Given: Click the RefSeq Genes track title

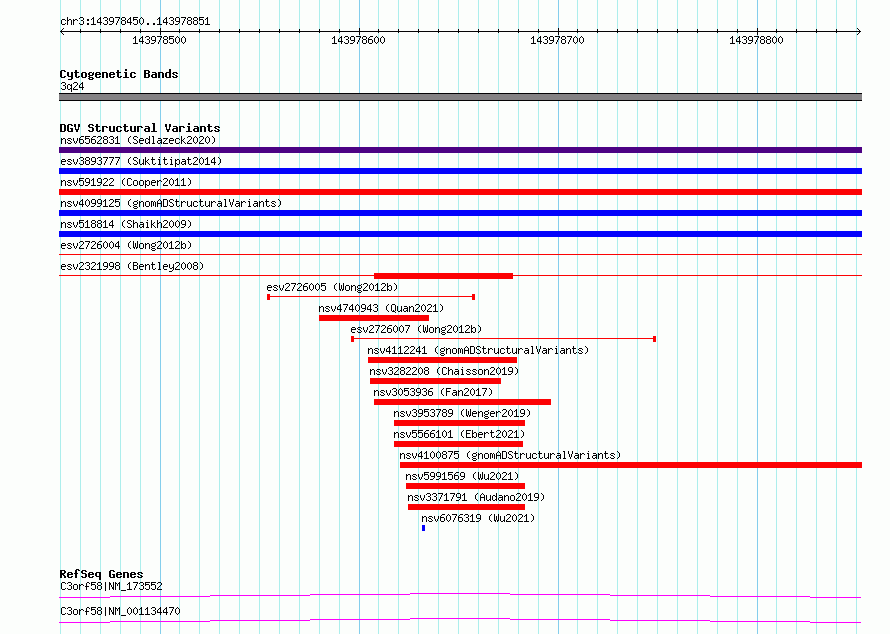Looking at the screenshot, I should click(x=101, y=574).
